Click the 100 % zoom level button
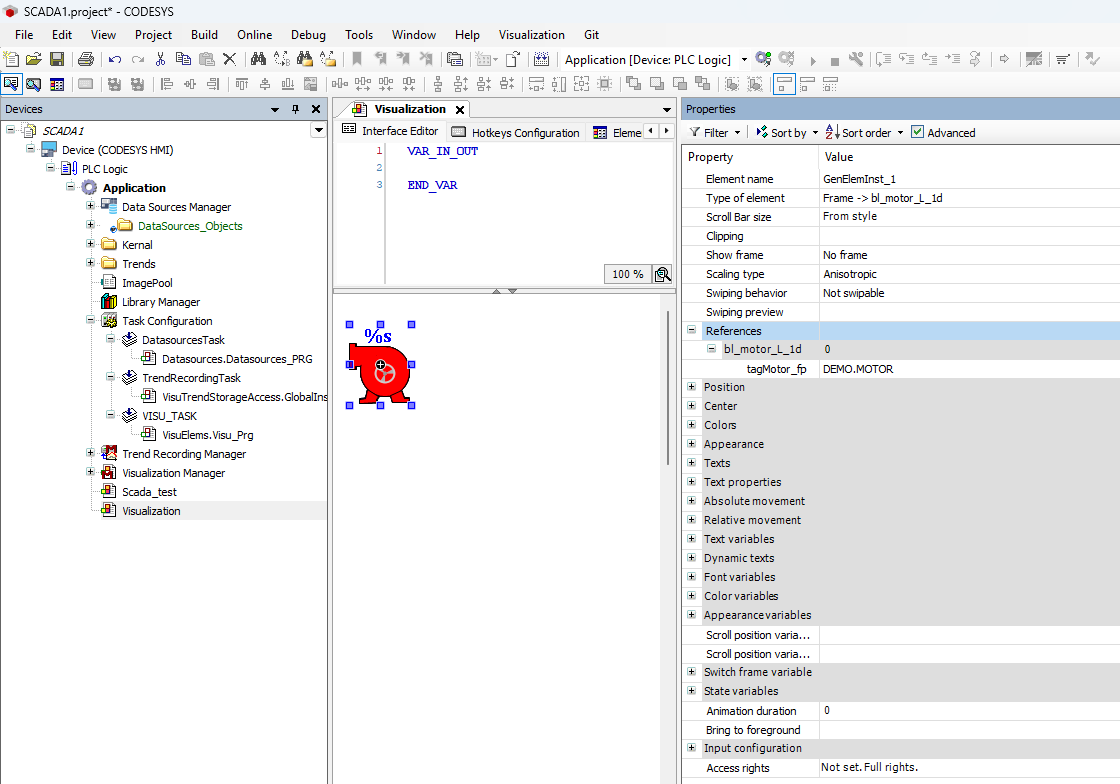 628,274
